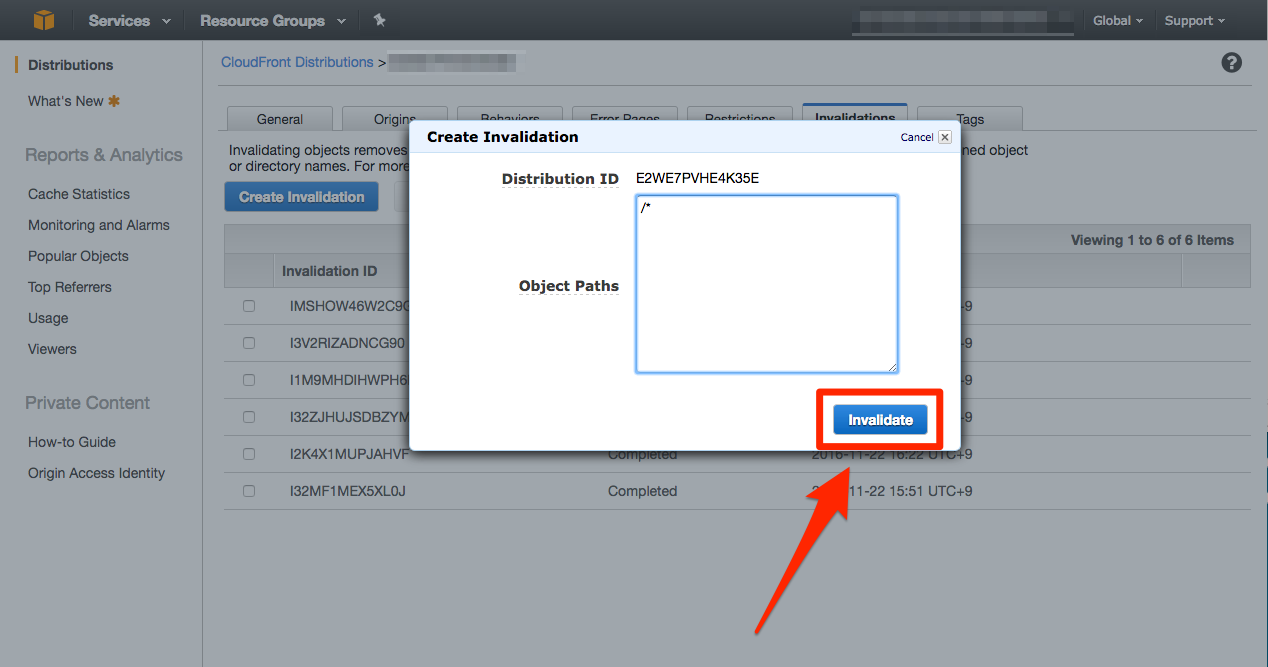Check the box for invalidation I2K4X1MUPJAHVF
Screen dimensions: 1268x667
coord(248,454)
